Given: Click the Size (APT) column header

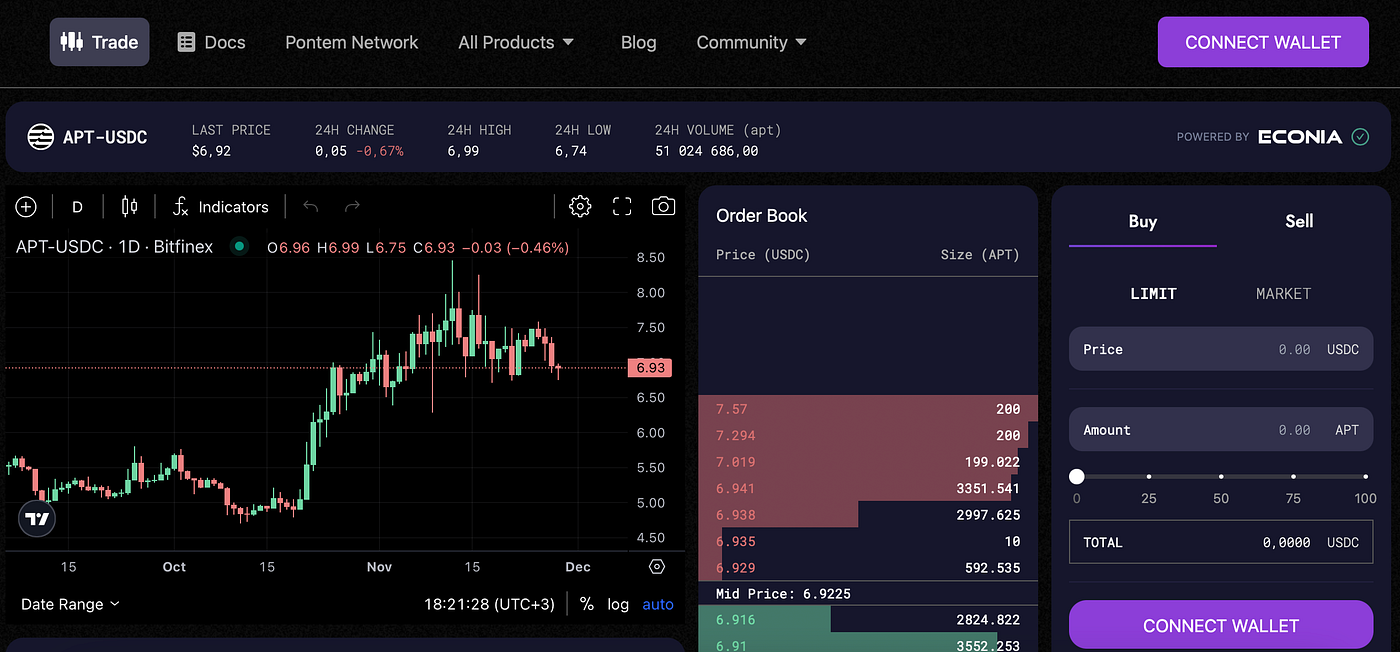Looking at the screenshot, I should [x=980, y=255].
